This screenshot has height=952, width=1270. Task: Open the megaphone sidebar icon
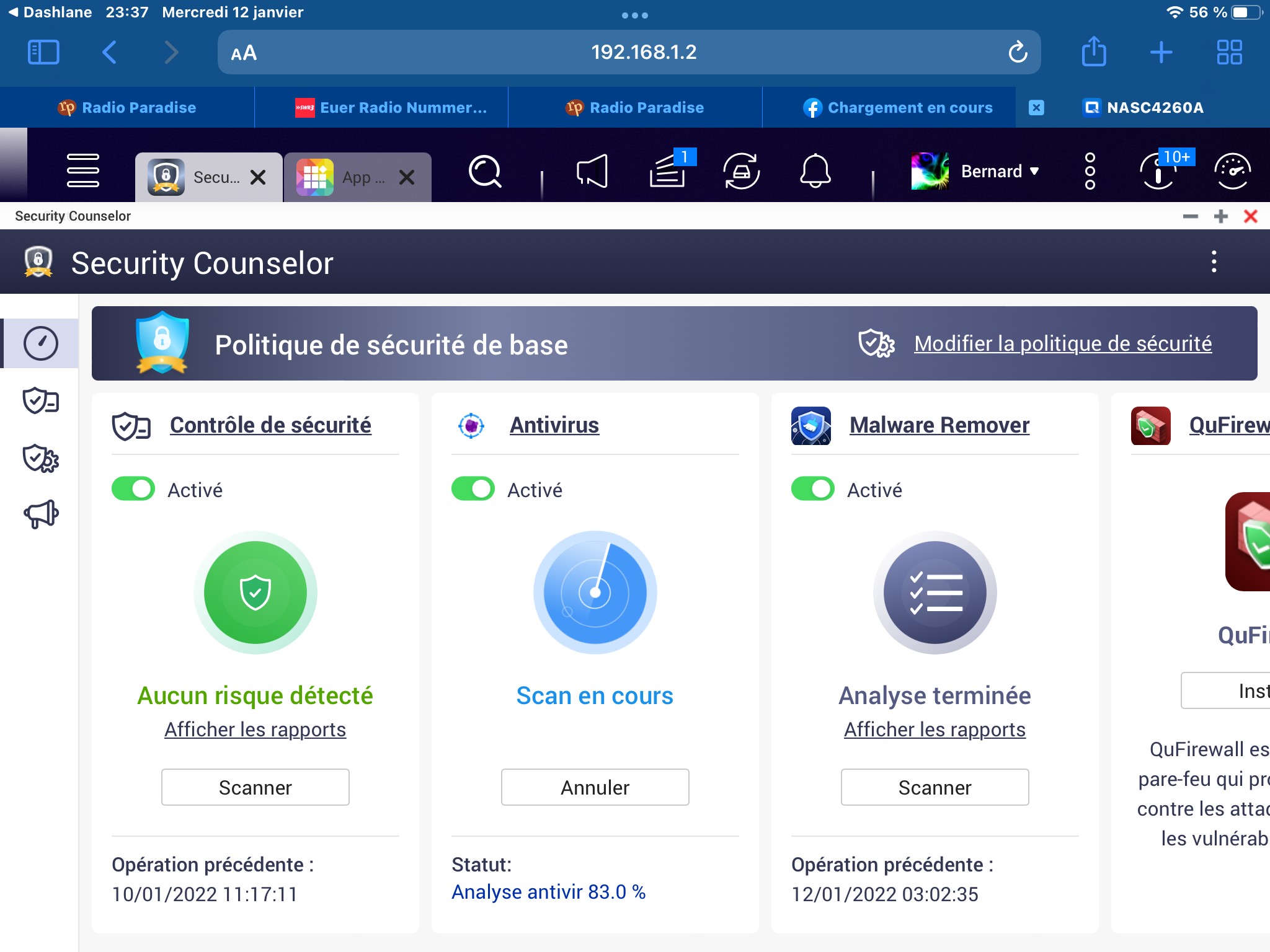point(41,514)
